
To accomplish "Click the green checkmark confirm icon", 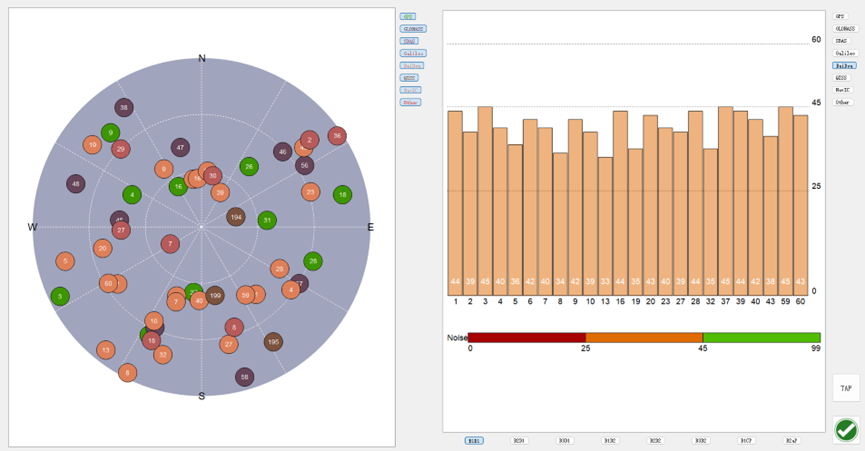I will [846, 430].
